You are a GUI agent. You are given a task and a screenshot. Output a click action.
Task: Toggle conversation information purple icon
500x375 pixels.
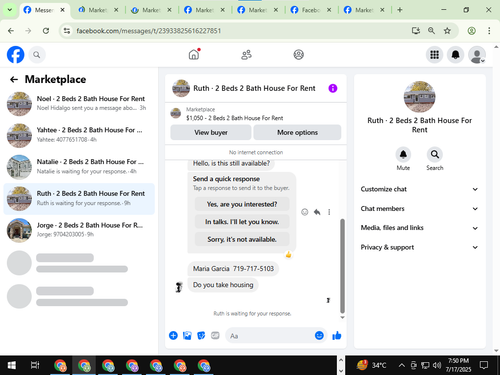[x=333, y=88]
